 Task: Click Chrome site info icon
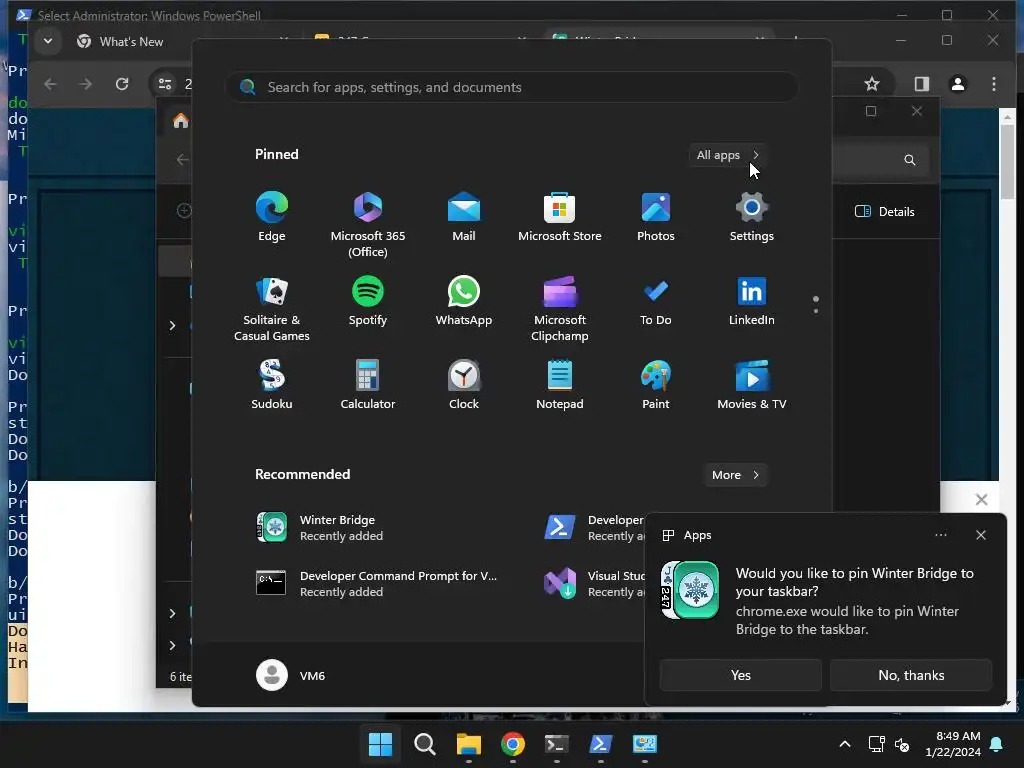point(165,84)
